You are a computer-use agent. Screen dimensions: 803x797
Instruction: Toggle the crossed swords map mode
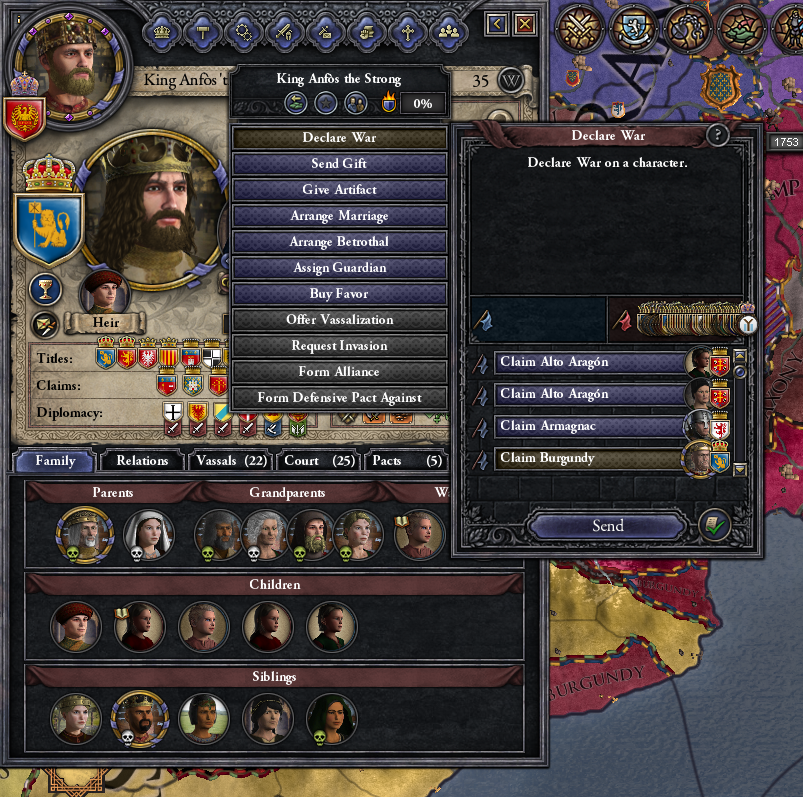point(580,28)
